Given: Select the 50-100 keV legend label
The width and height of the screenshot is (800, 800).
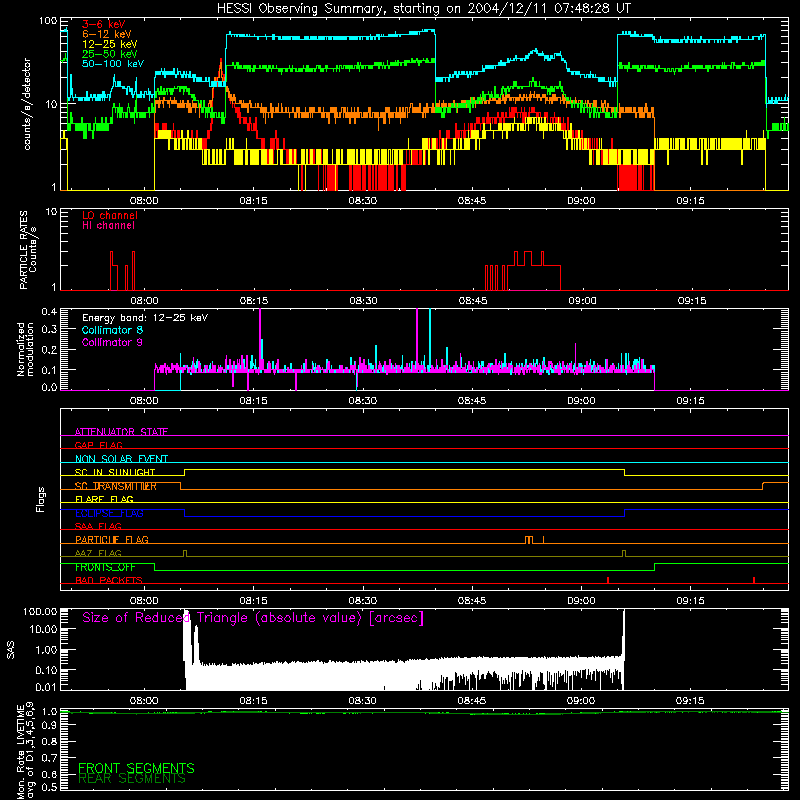Looking at the screenshot, I should tap(113, 64).
